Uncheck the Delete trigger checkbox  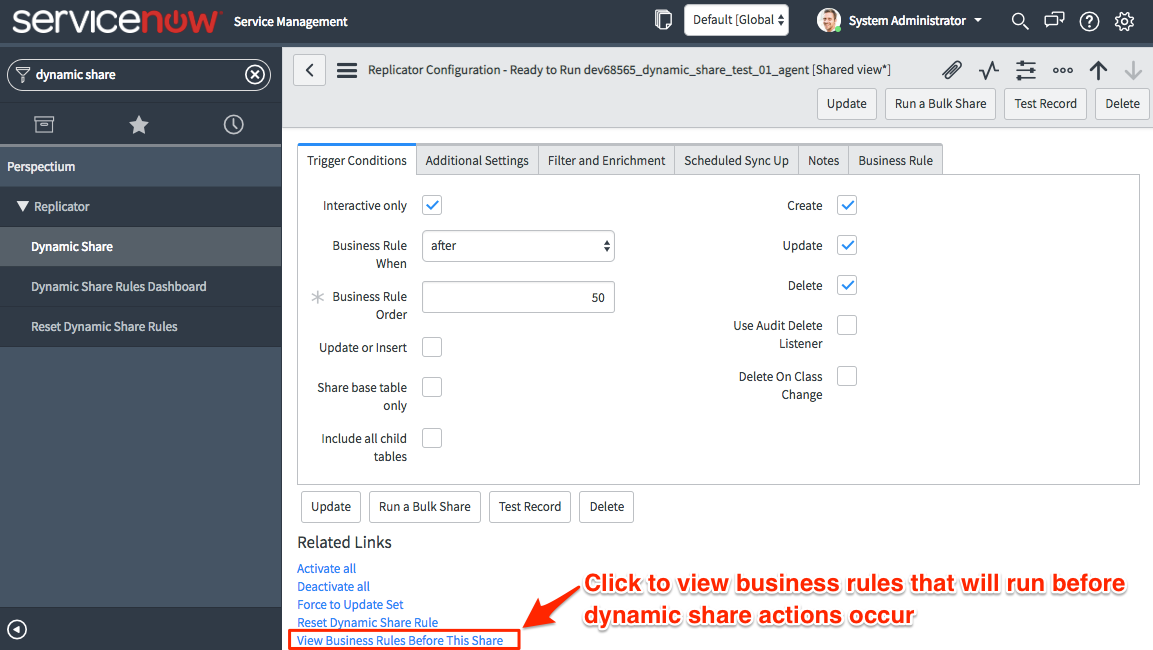tap(847, 285)
